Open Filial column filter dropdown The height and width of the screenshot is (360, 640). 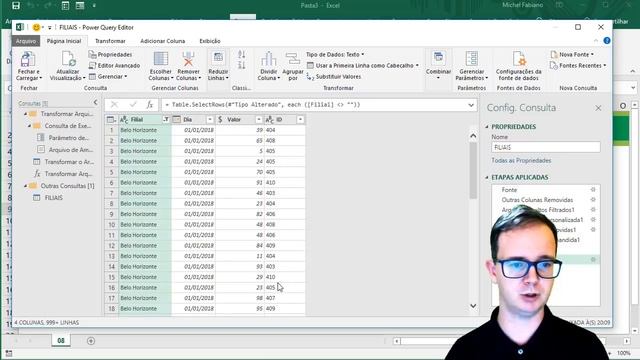tap(166, 120)
